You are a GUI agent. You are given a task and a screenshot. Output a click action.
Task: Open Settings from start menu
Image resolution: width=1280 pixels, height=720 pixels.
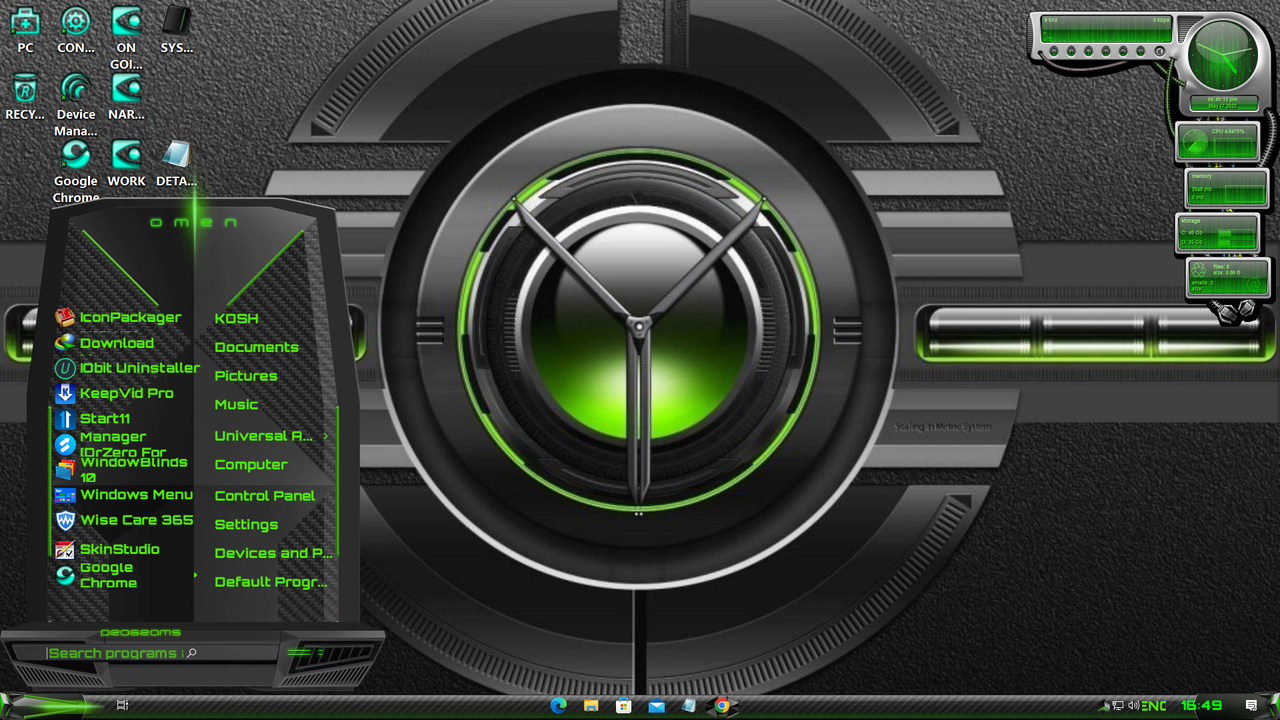(246, 525)
